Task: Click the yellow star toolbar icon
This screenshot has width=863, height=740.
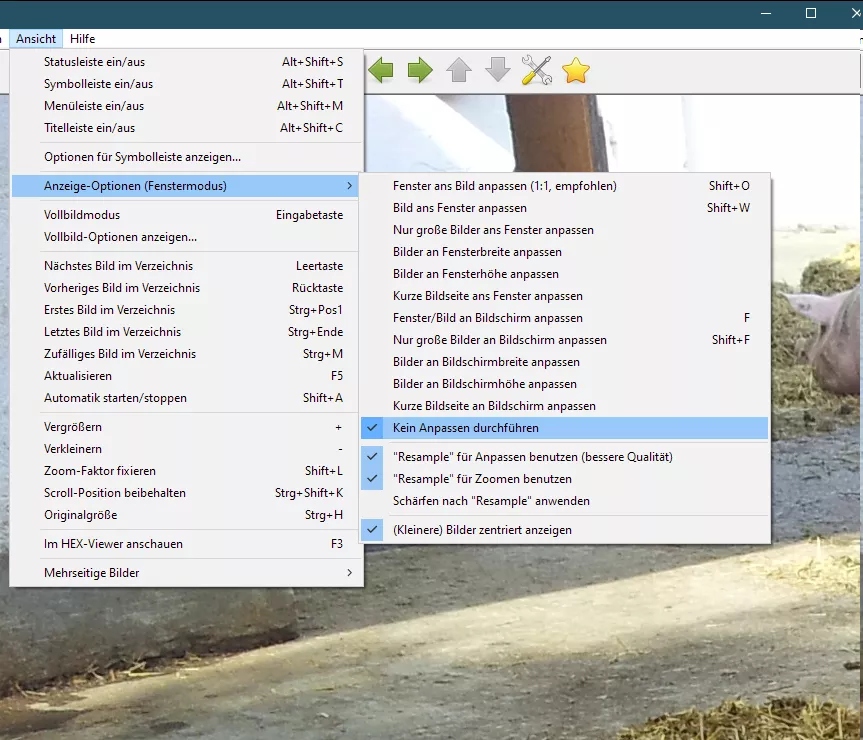Action: 576,70
